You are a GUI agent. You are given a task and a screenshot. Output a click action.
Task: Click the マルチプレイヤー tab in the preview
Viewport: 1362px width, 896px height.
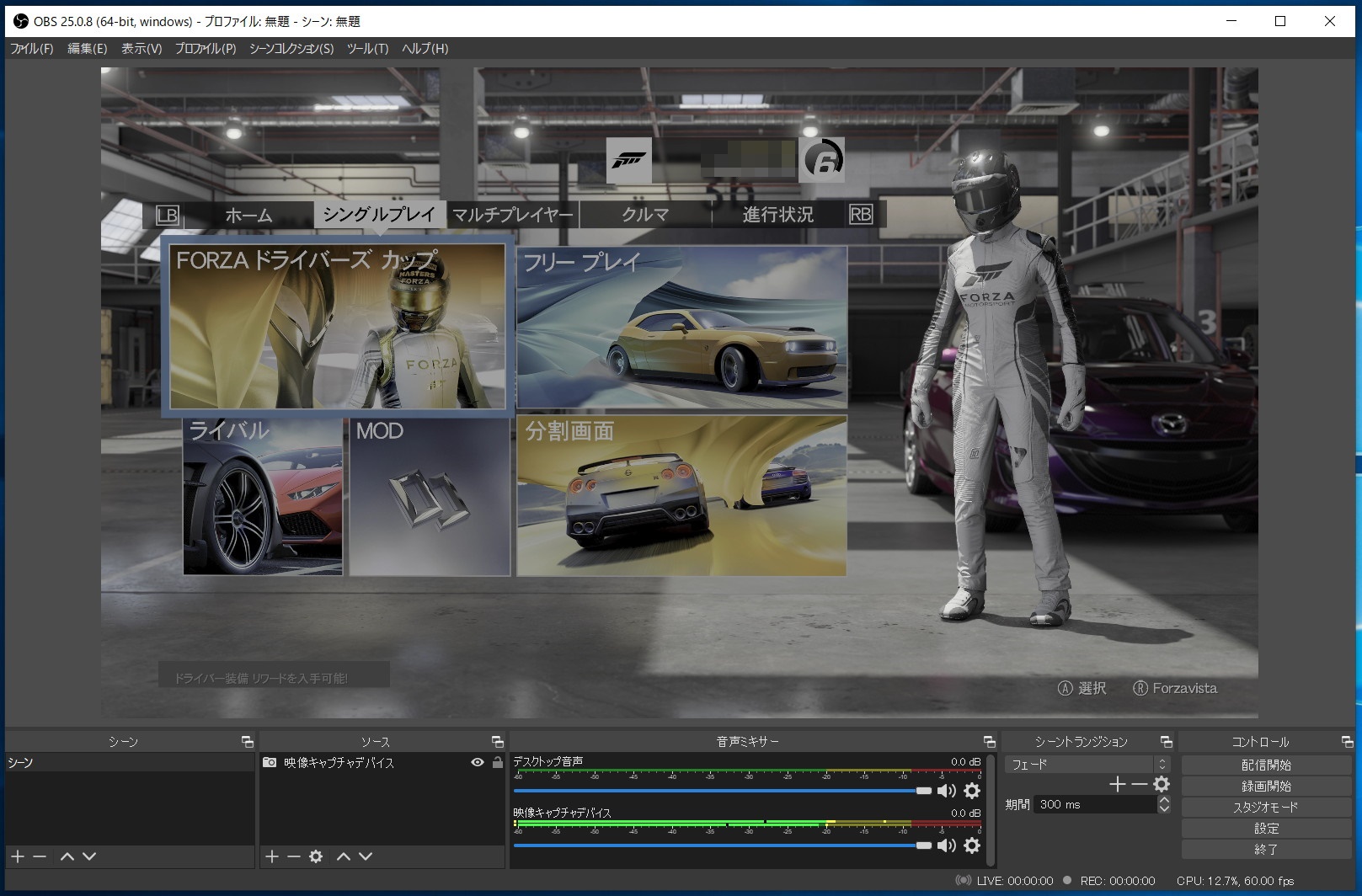coord(512,215)
